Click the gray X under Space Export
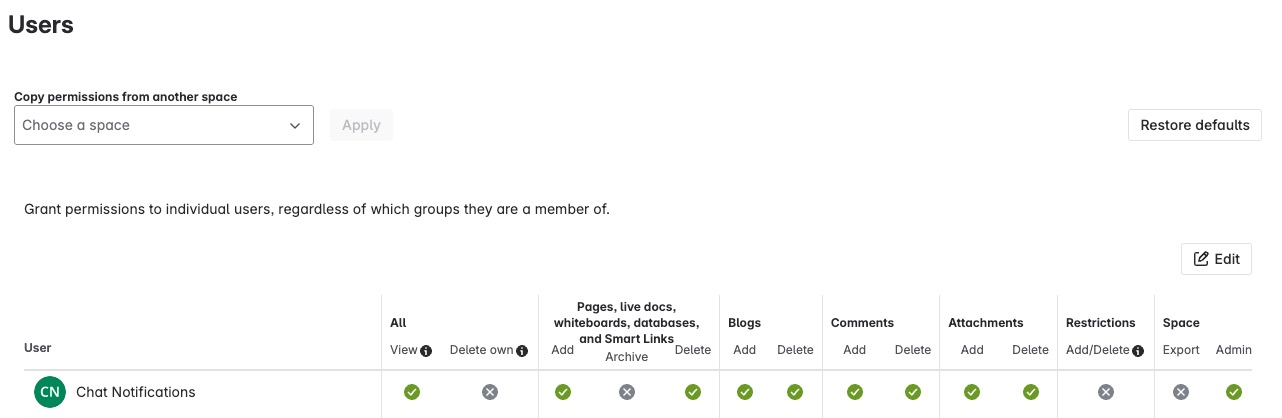Image resolution: width=1282 pixels, height=418 pixels. click(1181, 392)
